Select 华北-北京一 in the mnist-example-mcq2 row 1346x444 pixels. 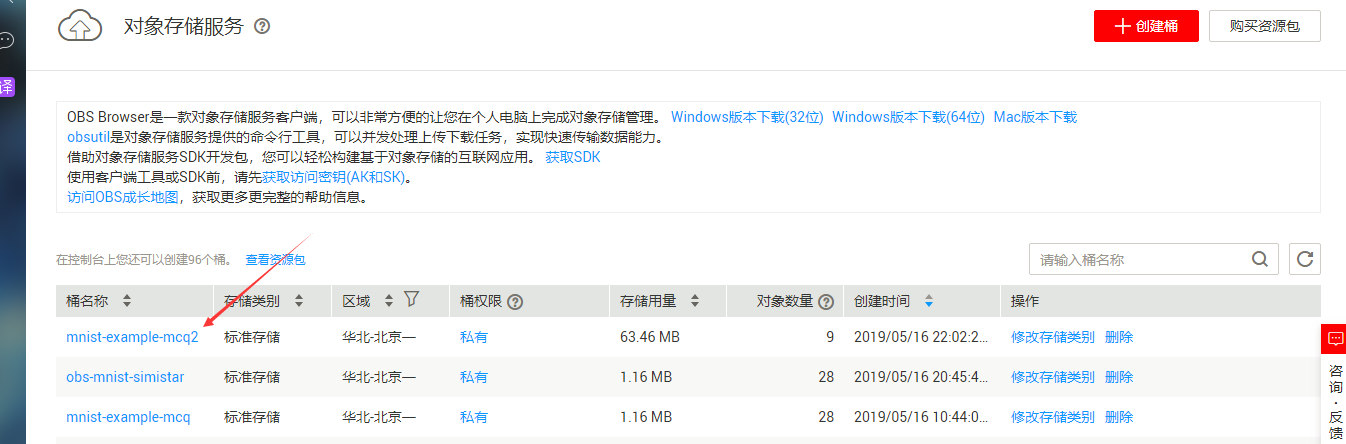(x=379, y=337)
